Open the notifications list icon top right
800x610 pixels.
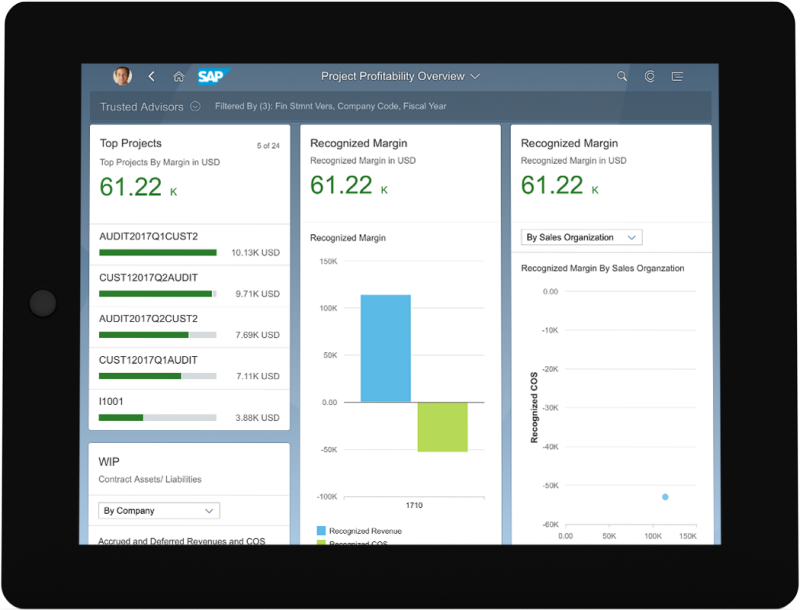pos(677,76)
